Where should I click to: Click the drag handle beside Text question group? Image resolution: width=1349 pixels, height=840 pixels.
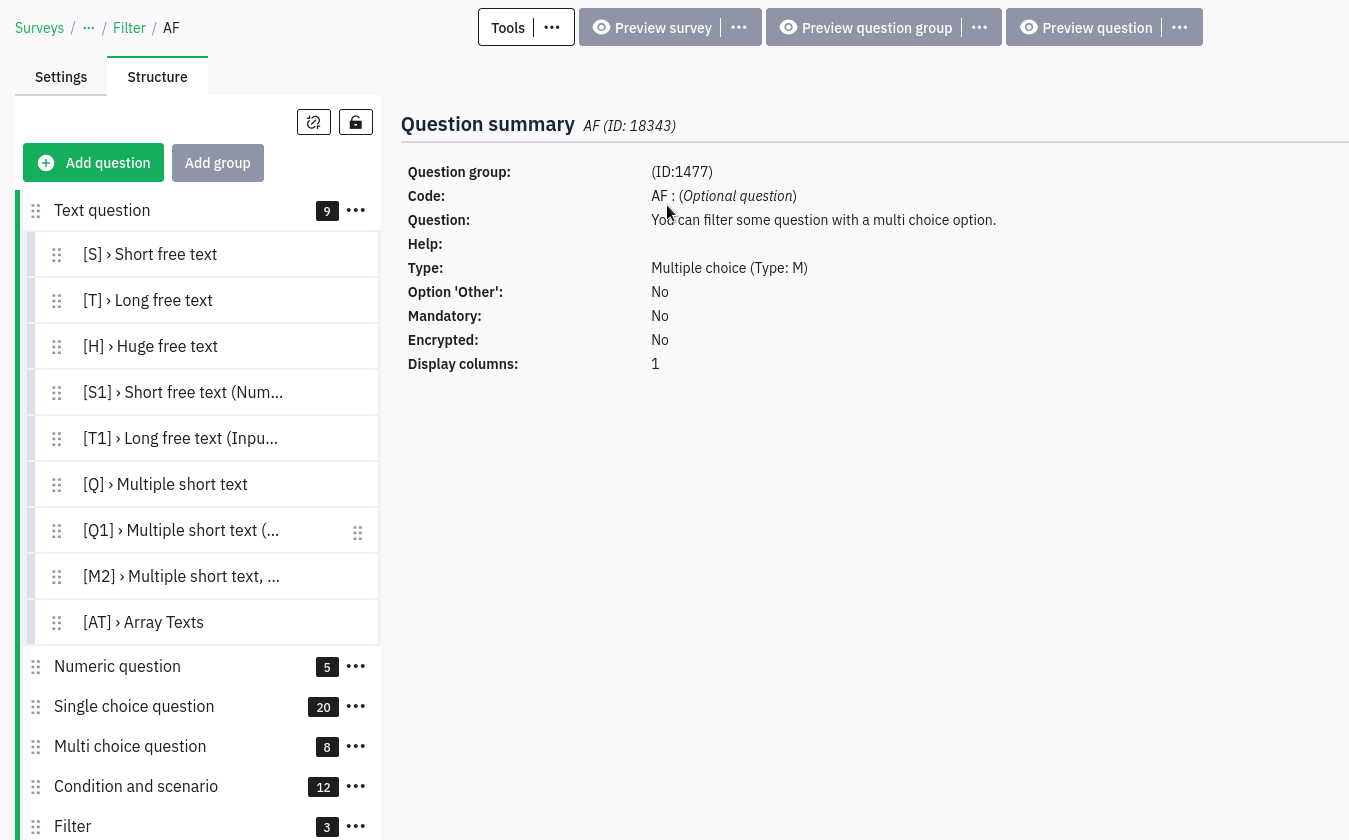coord(36,211)
